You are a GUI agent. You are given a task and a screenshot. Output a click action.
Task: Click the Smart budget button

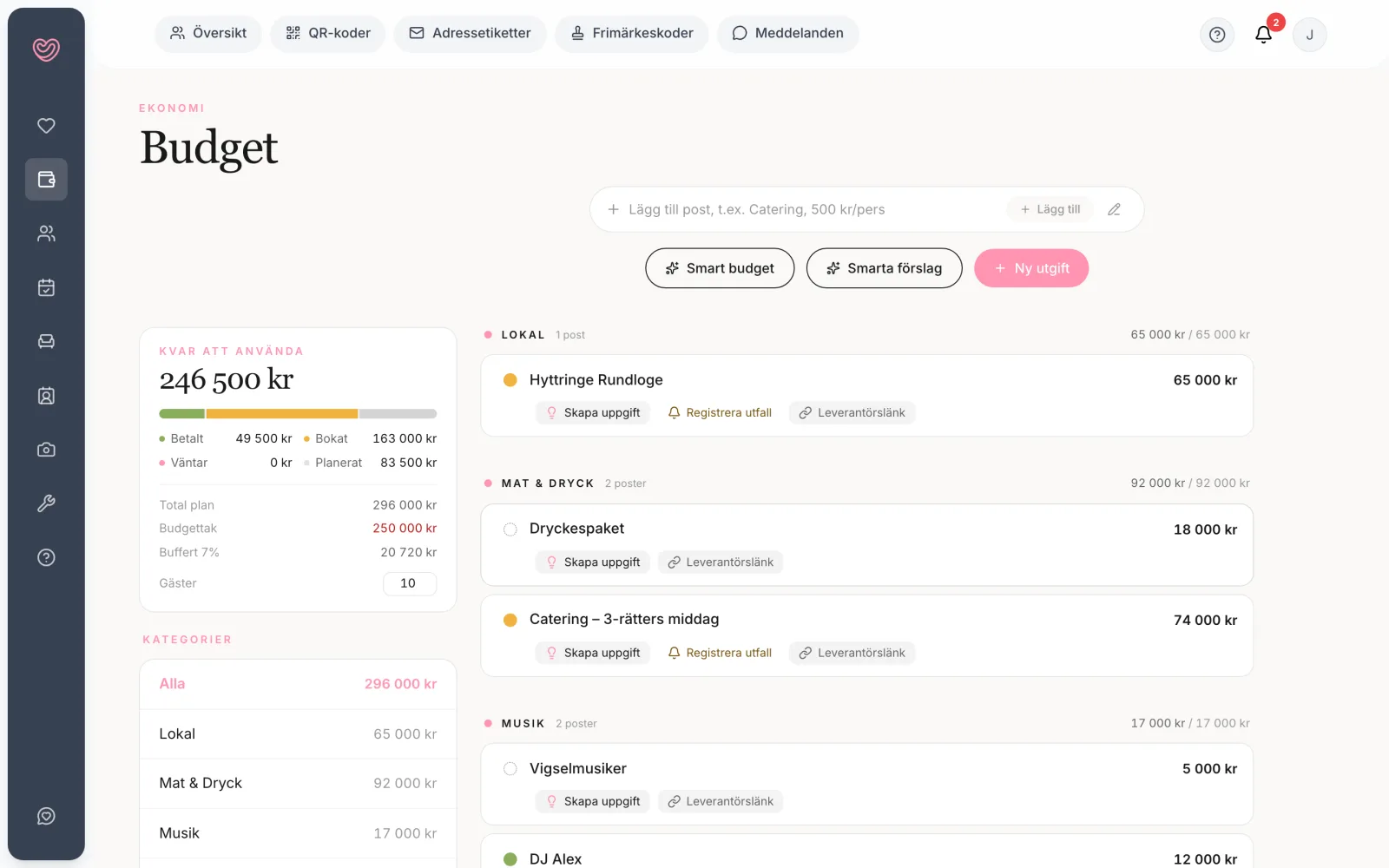(720, 268)
